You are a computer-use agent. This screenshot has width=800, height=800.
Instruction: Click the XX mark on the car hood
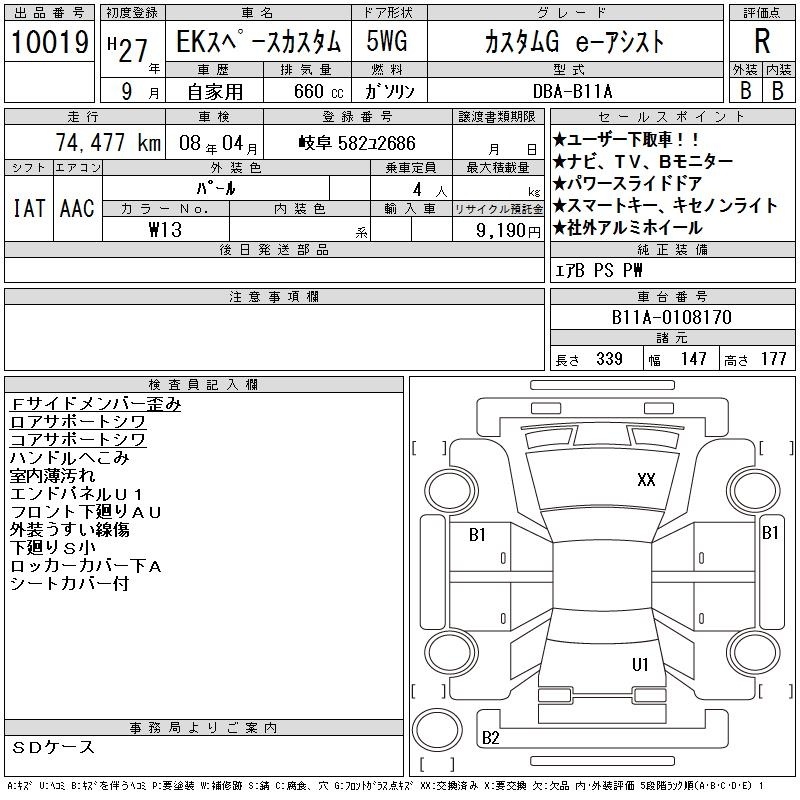[646, 480]
